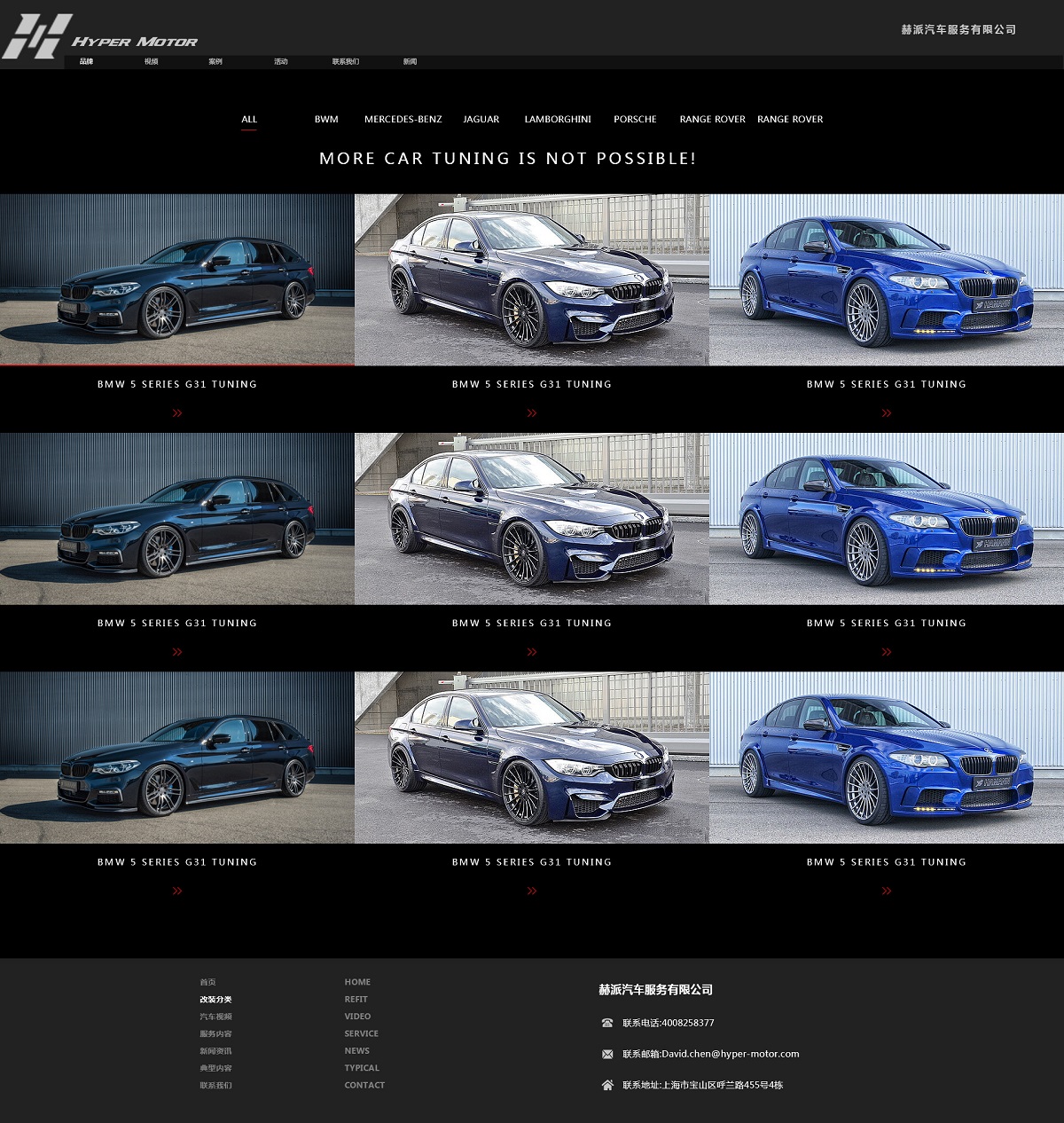Click the SERVICE footer link
1064x1123 pixels.
[x=361, y=1033]
